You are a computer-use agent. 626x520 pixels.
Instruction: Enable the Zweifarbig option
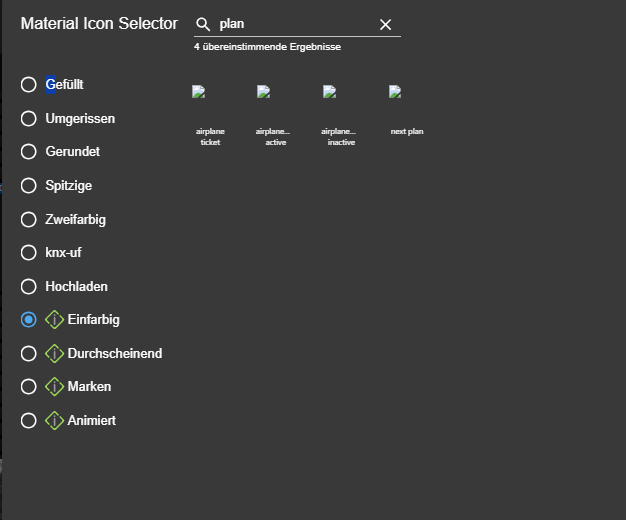pos(29,219)
